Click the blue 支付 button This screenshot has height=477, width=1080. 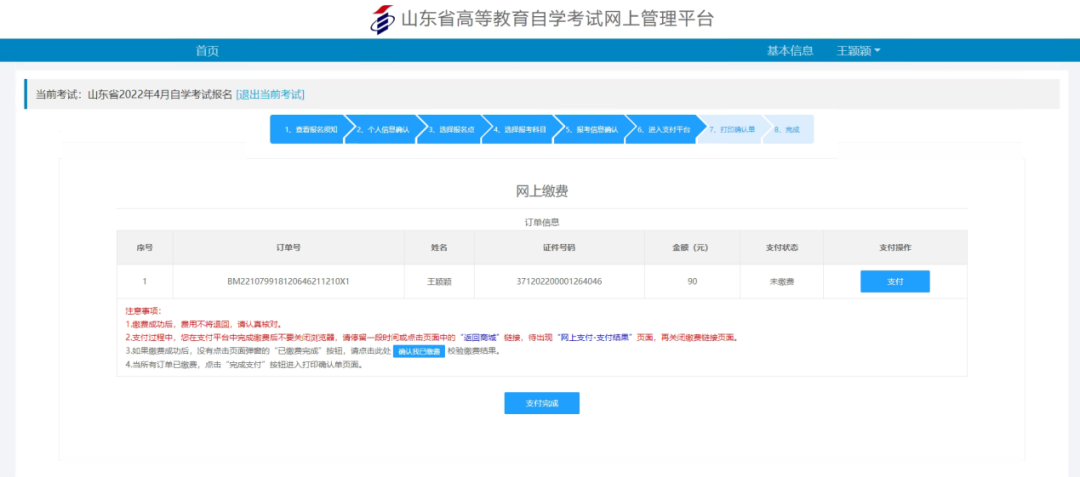click(x=895, y=282)
